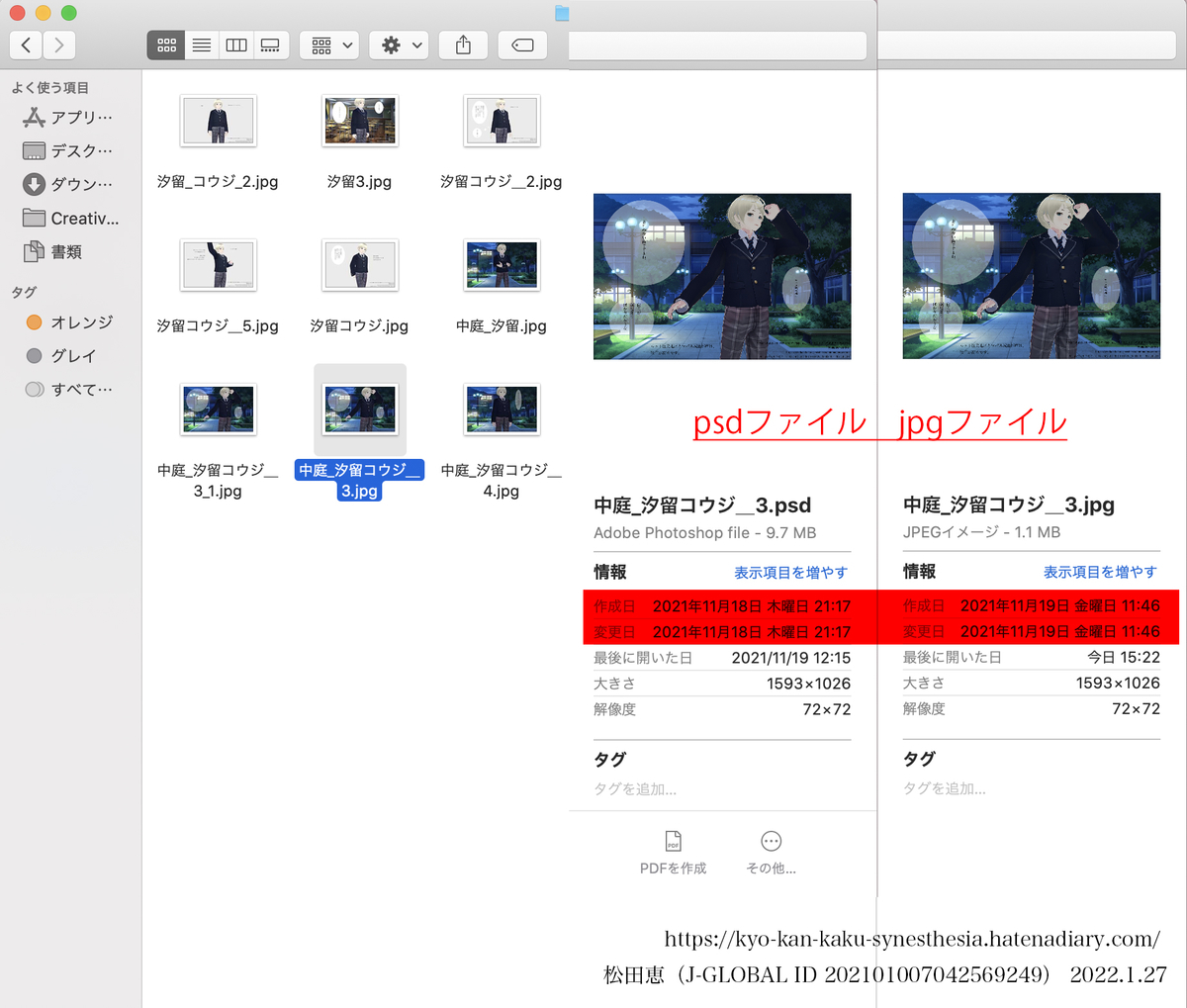The image size is (1187, 1008).
Task: Click the jpg preview image
Action: [1032, 276]
